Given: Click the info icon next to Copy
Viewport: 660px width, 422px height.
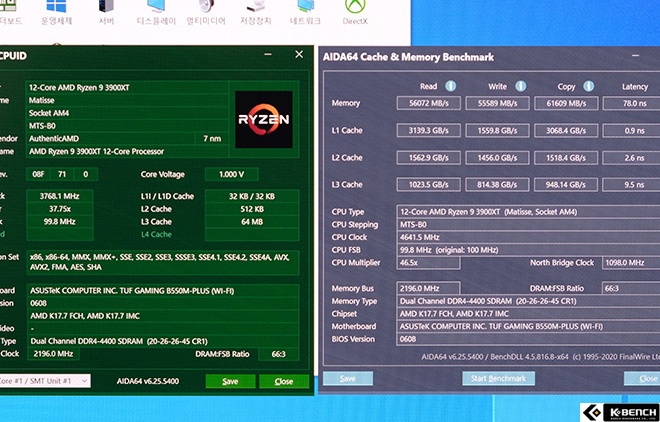Looking at the screenshot, I should tap(588, 86).
